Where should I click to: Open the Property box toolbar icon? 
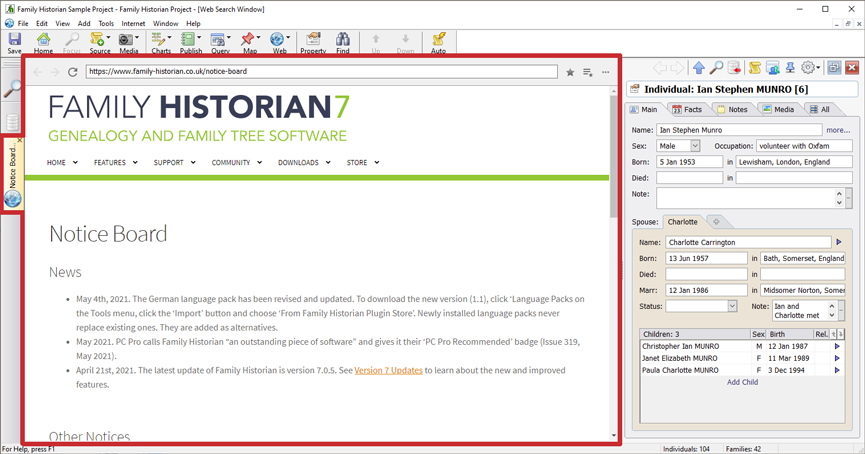click(x=313, y=42)
